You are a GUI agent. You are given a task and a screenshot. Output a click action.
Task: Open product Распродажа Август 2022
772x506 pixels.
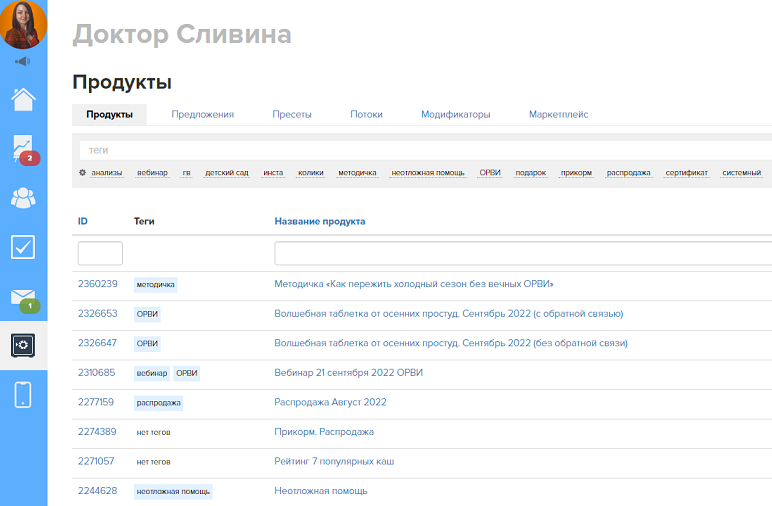[x=330, y=402]
